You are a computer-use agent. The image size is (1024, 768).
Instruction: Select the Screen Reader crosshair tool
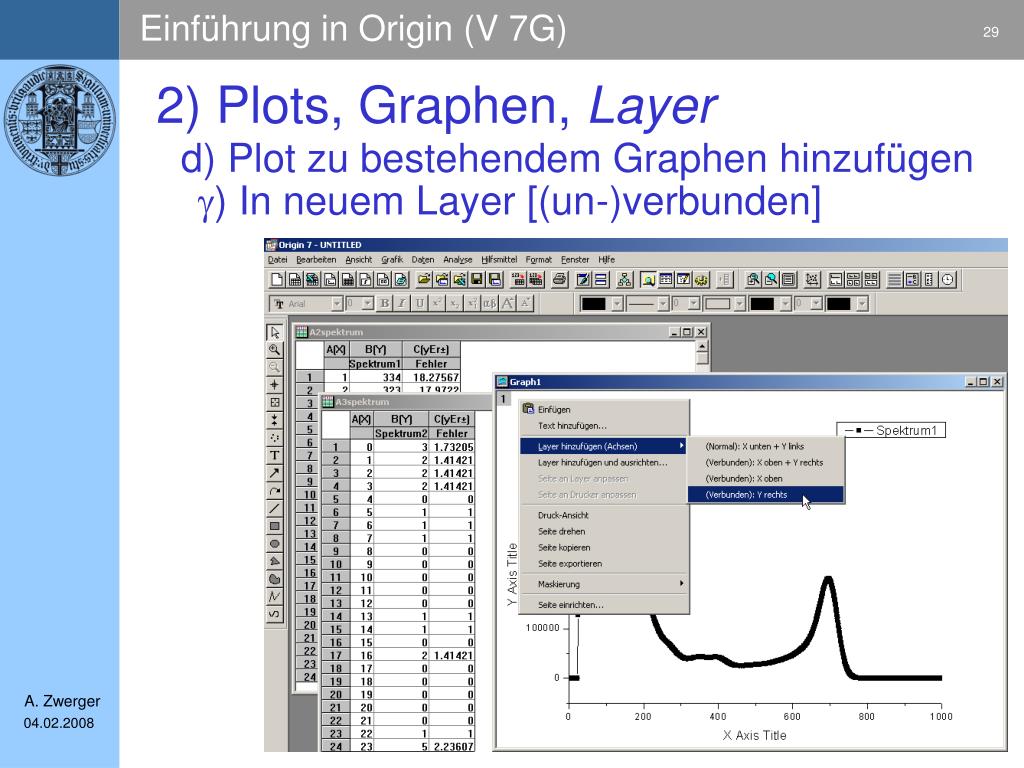(x=275, y=385)
